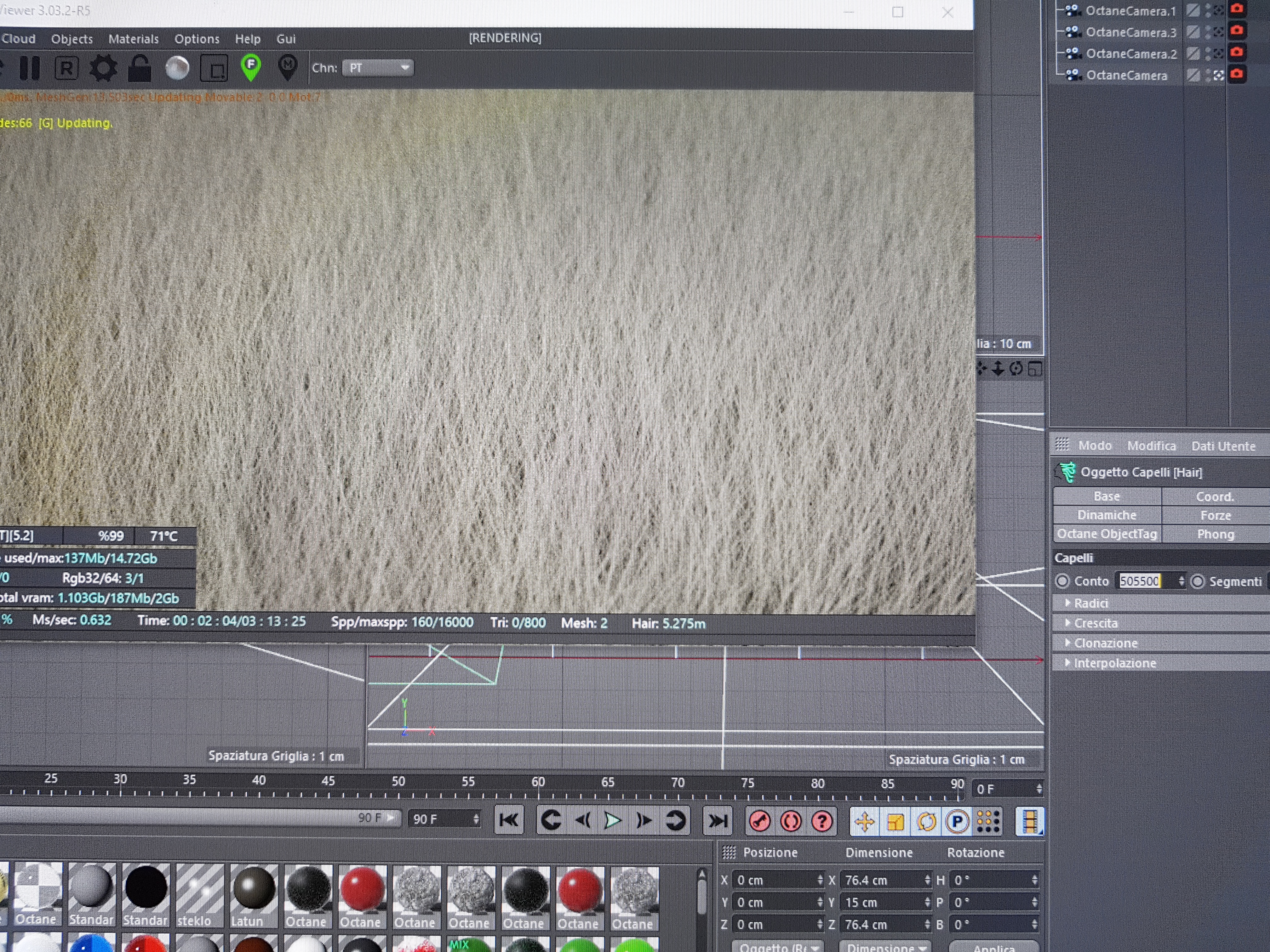Select the Conto radio button

(x=1062, y=581)
